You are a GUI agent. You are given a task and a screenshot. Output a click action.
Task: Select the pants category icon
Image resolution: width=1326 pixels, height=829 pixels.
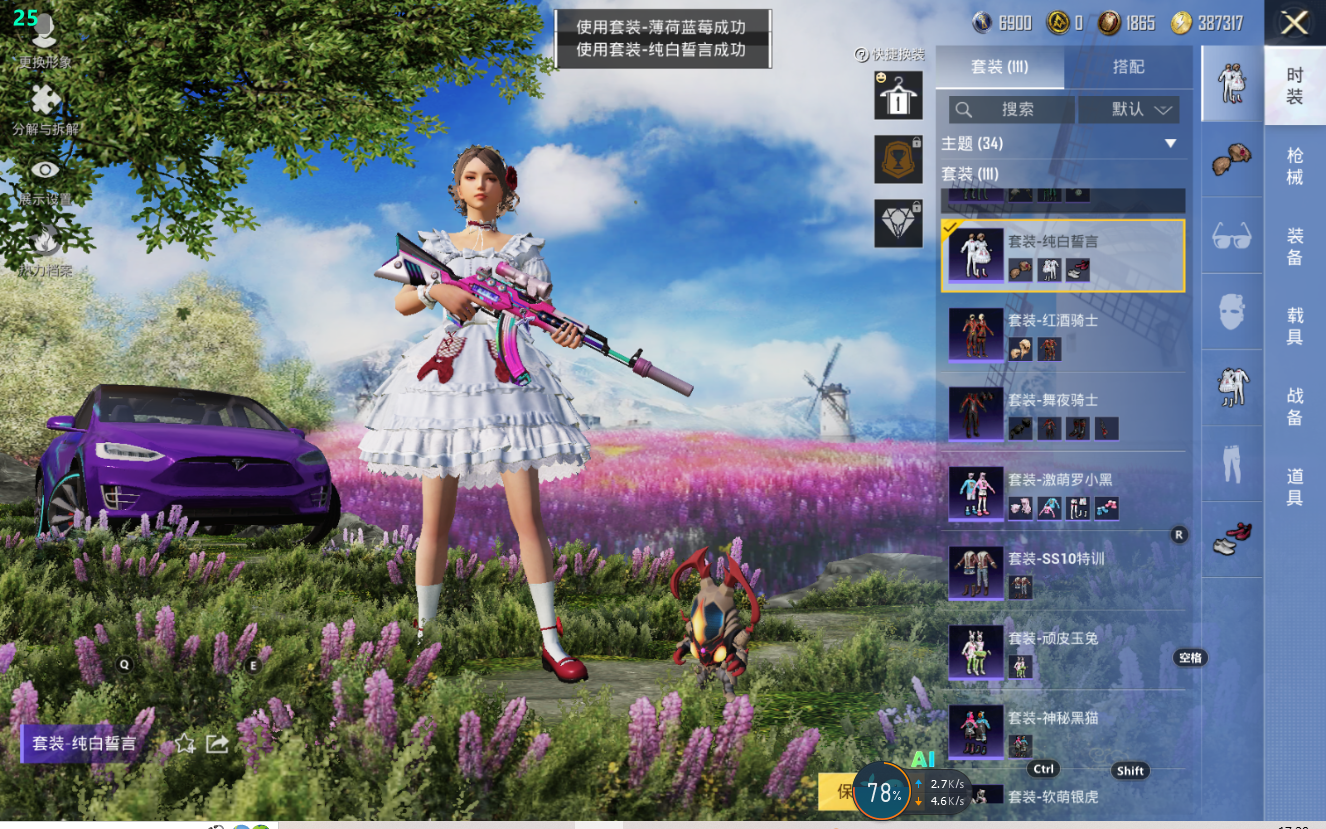pos(1231,464)
